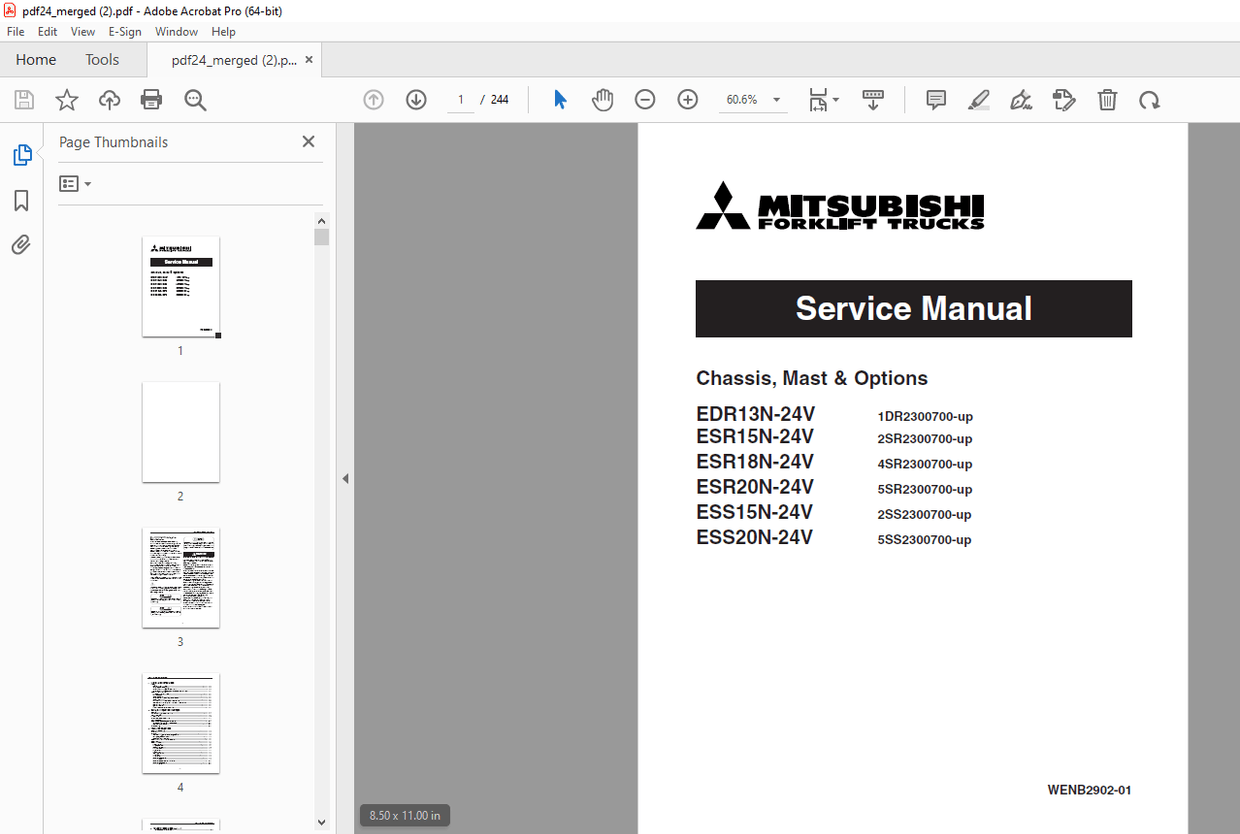Open the Bookmarks panel icon
This screenshot has width=1240, height=834.
click(21, 201)
